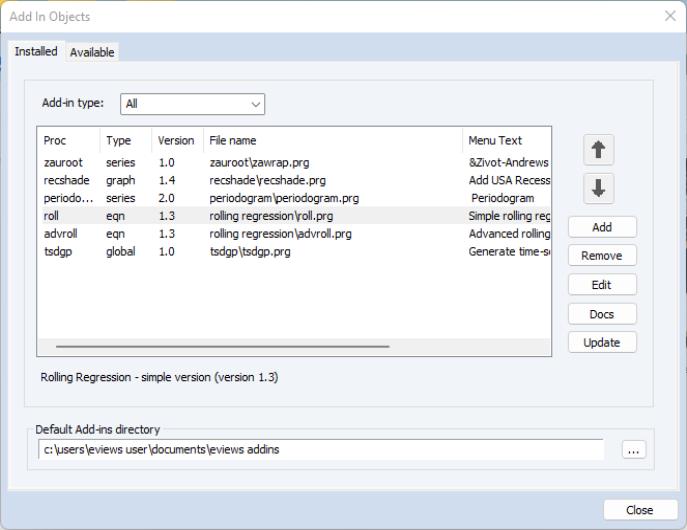Screen dimensions: 687x530
Task: Sort list by the Version column header
Action: pyautogui.click(x=176, y=141)
